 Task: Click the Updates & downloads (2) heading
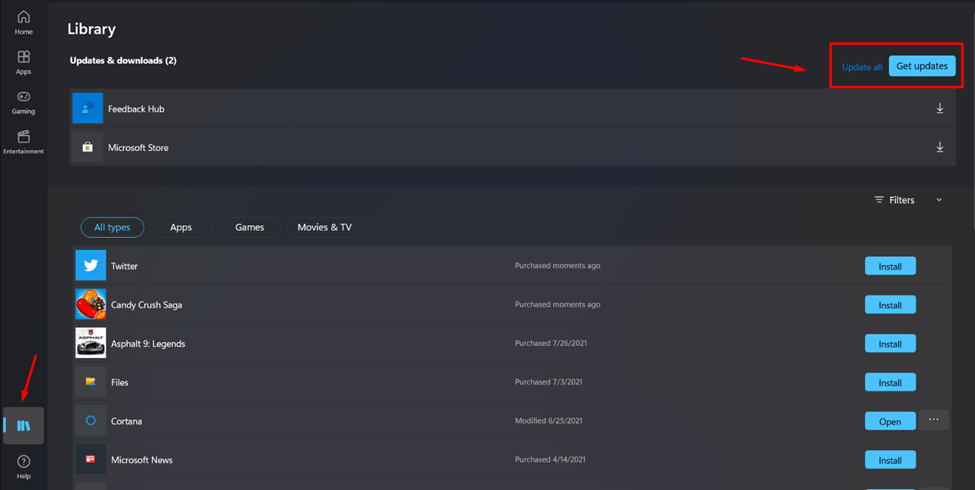tap(123, 60)
